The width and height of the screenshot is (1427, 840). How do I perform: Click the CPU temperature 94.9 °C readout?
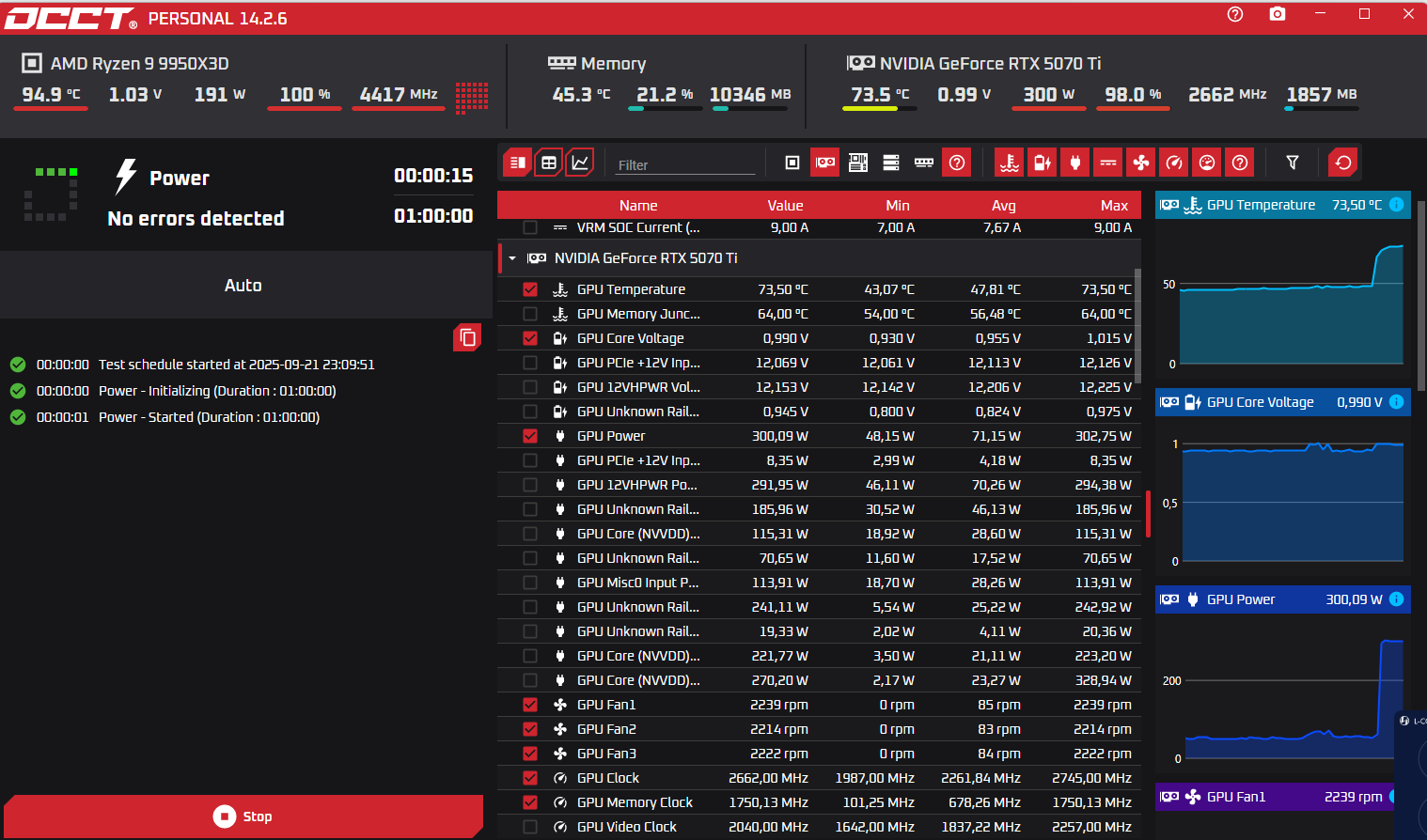pos(52,95)
